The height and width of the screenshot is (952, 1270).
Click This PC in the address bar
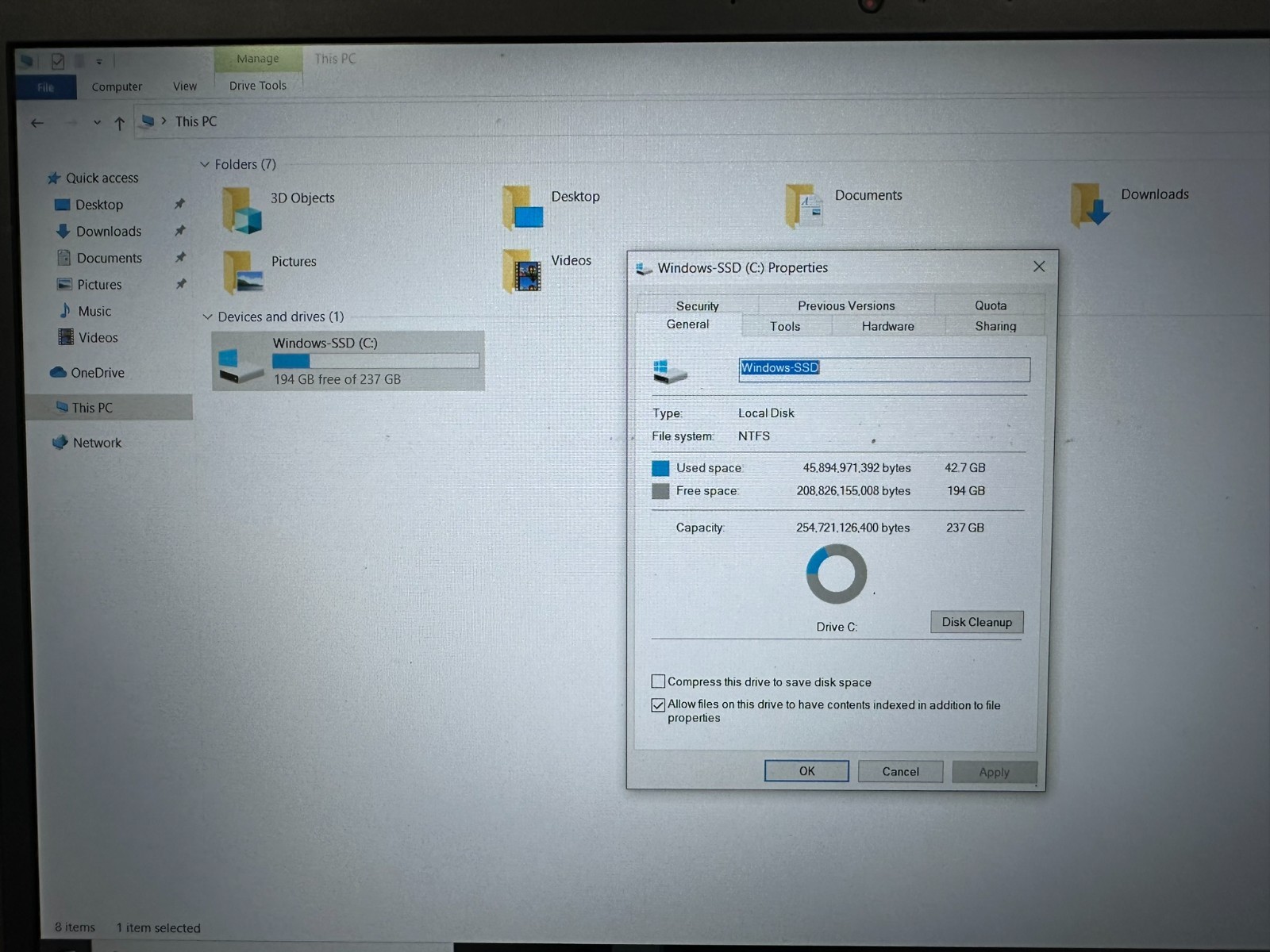pyautogui.click(x=196, y=121)
